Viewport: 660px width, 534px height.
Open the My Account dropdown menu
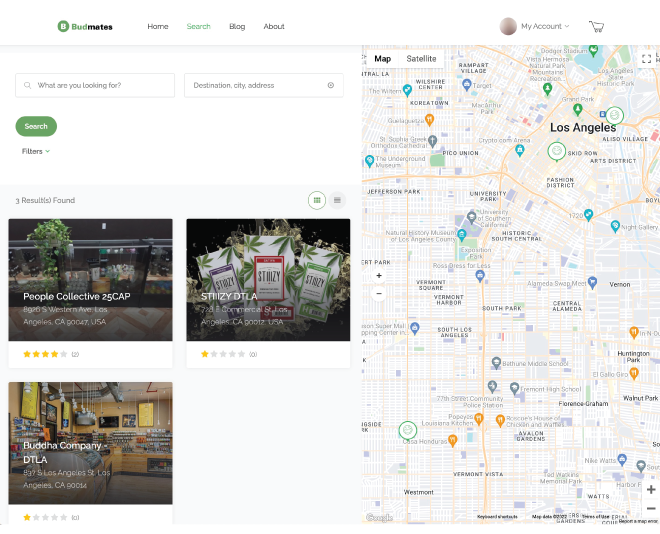pyautogui.click(x=545, y=27)
